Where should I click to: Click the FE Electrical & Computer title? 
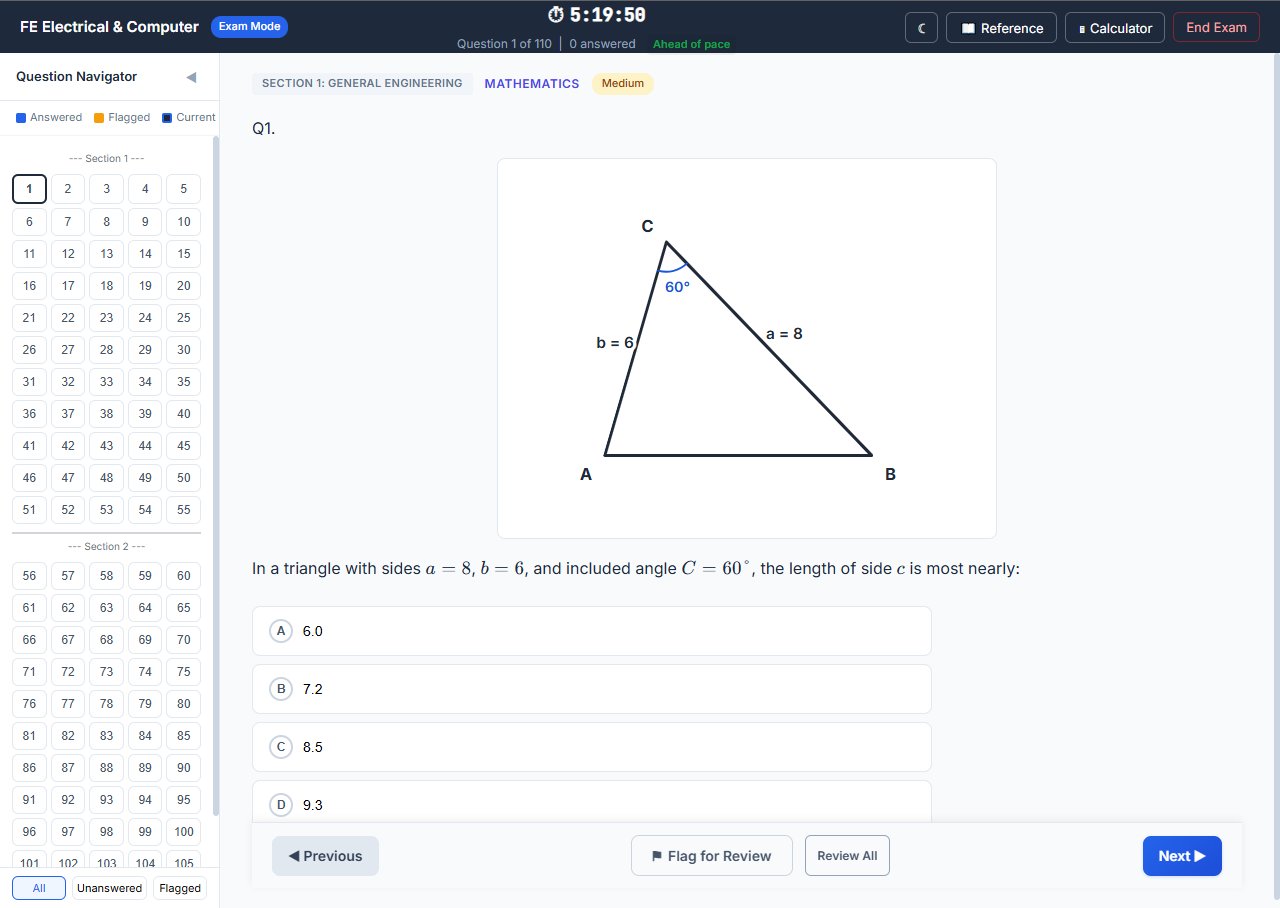109,27
